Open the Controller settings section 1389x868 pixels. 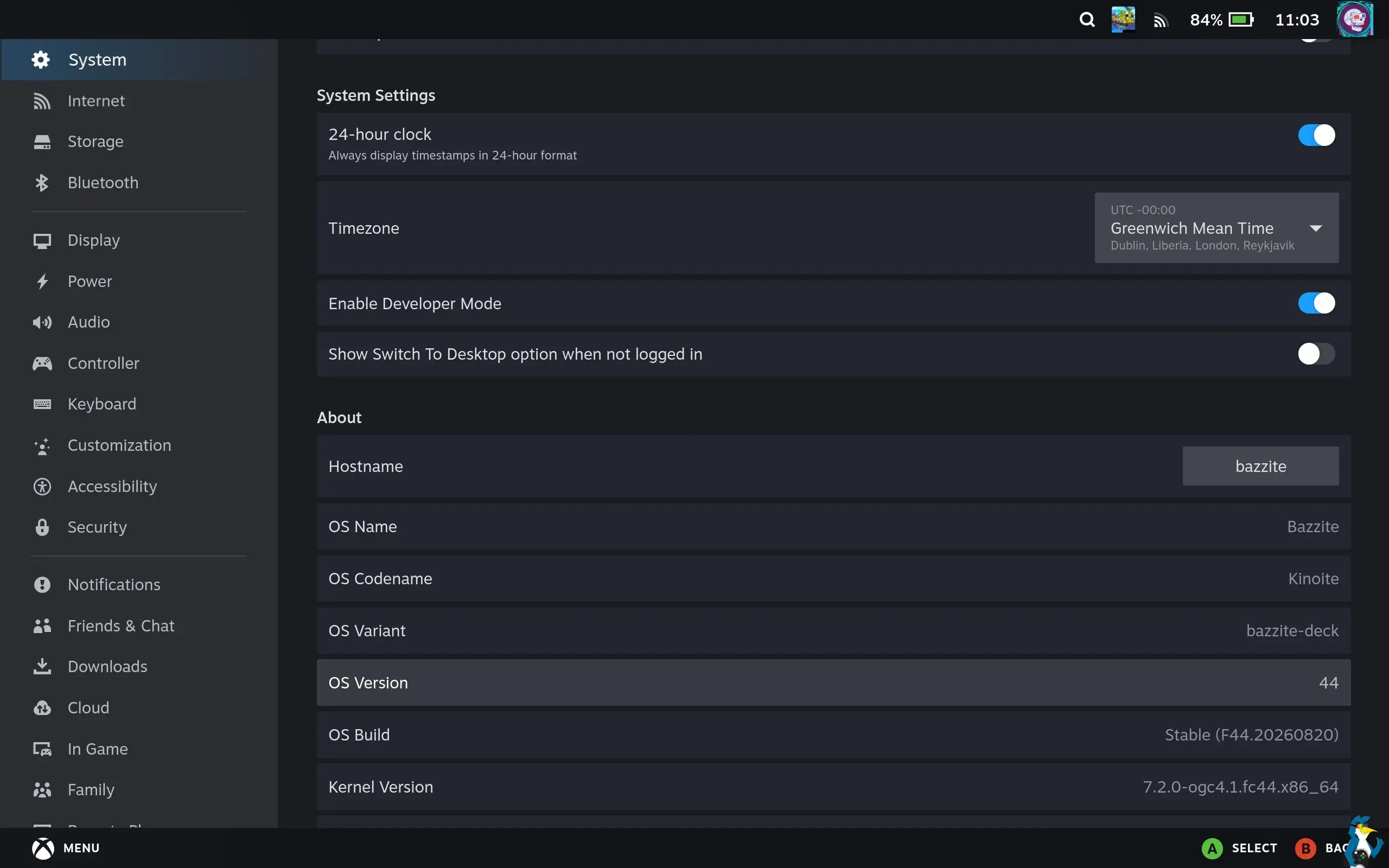click(x=139, y=363)
